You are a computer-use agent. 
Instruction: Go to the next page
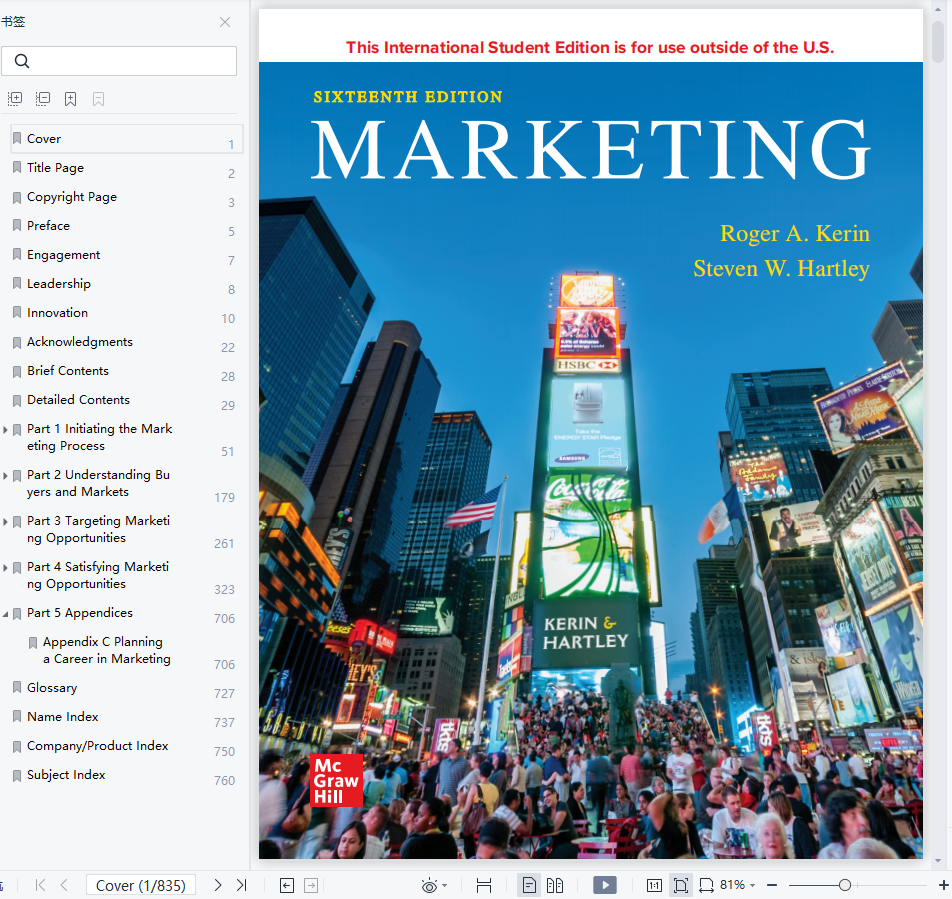click(217, 885)
